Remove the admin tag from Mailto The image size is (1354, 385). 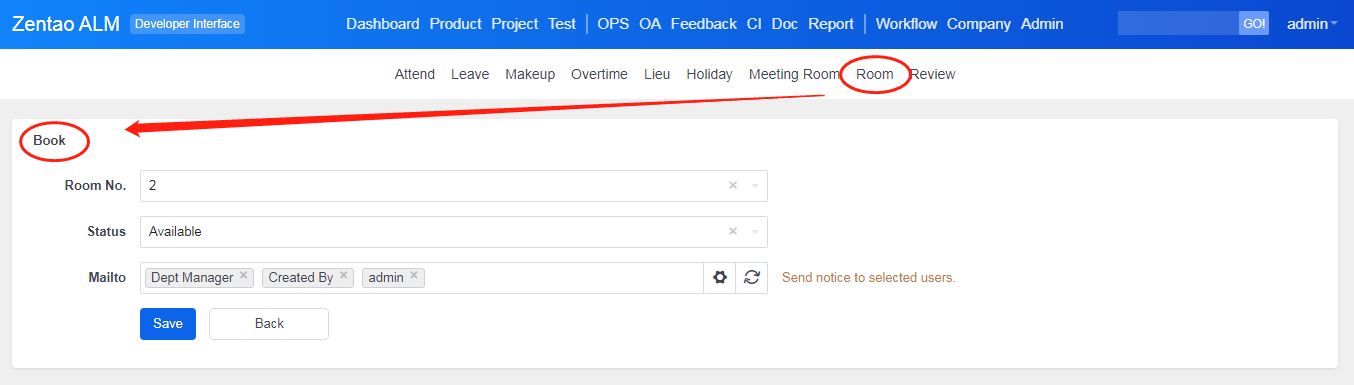click(x=414, y=277)
